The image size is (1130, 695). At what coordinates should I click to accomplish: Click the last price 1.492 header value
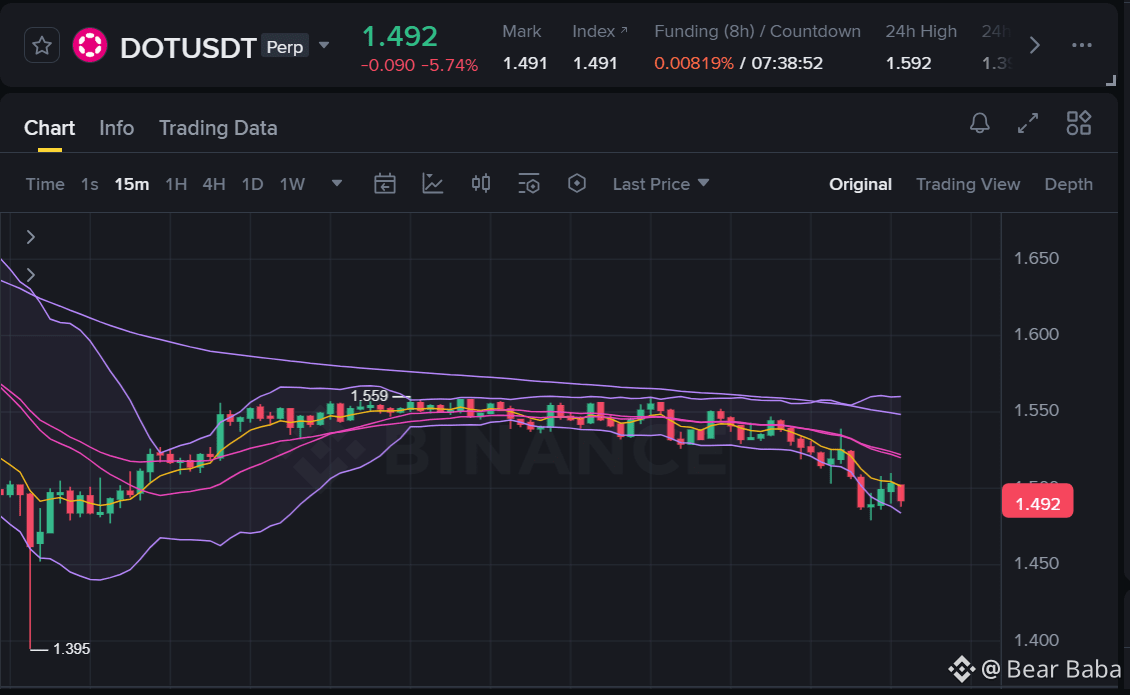400,36
